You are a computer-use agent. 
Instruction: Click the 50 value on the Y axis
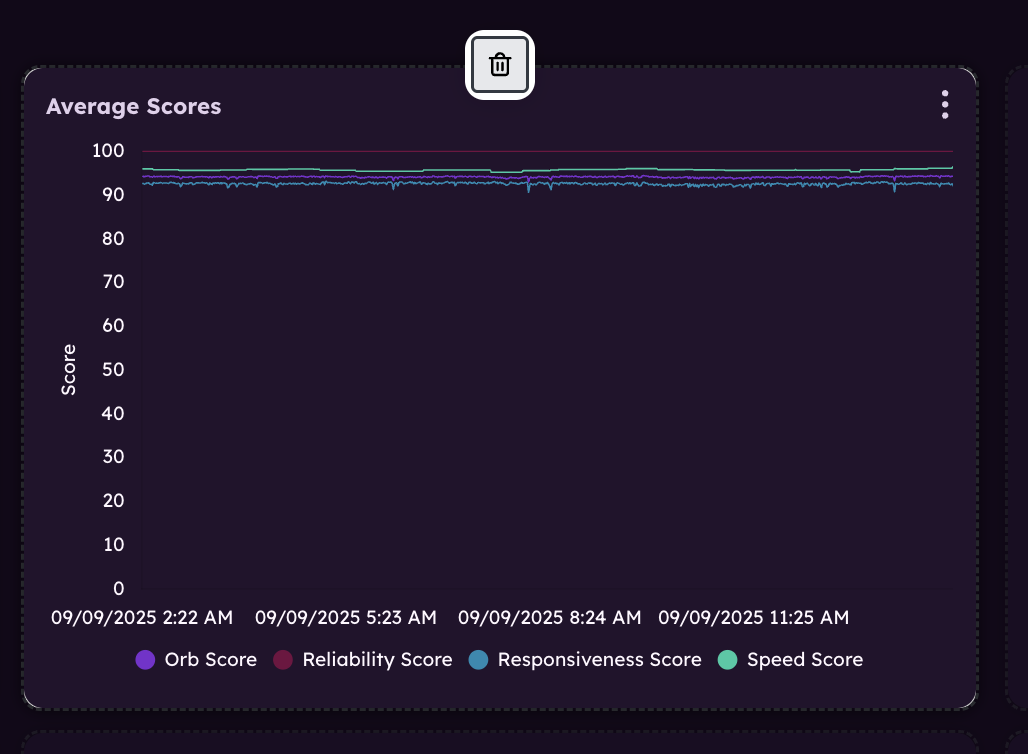click(113, 369)
